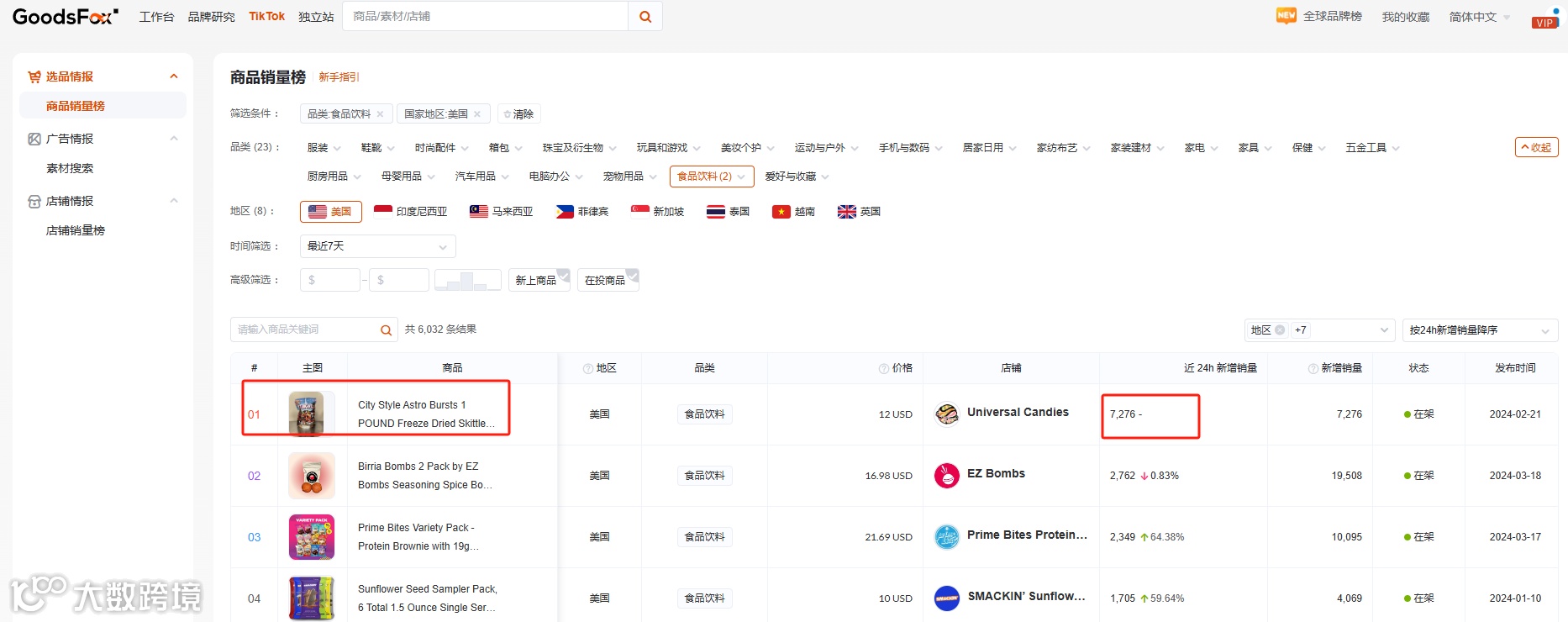Select the 泰国 region filter
The height and width of the screenshot is (622, 1568).
pyautogui.click(x=729, y=212)
